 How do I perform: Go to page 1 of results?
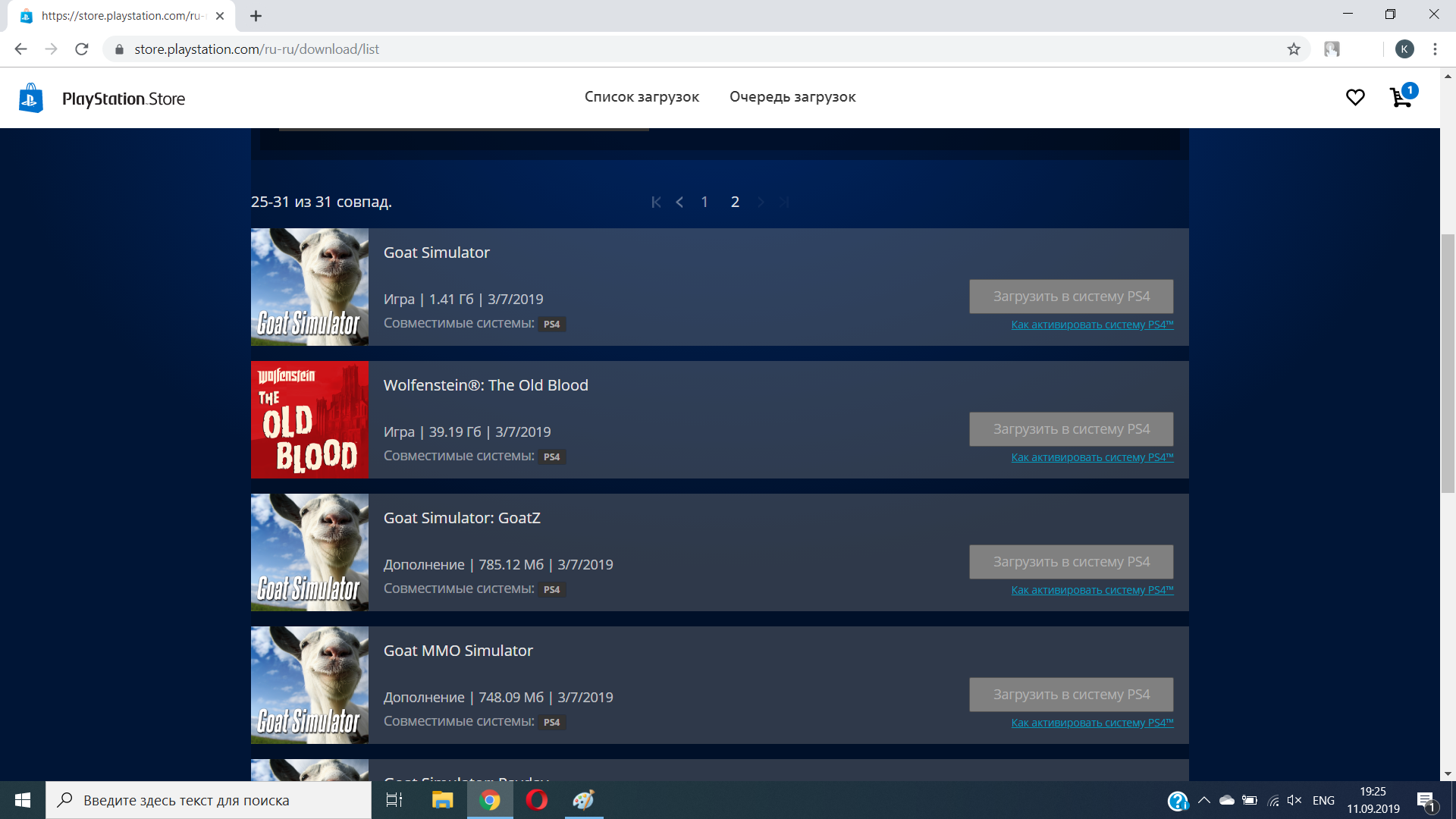click(704, 202)
